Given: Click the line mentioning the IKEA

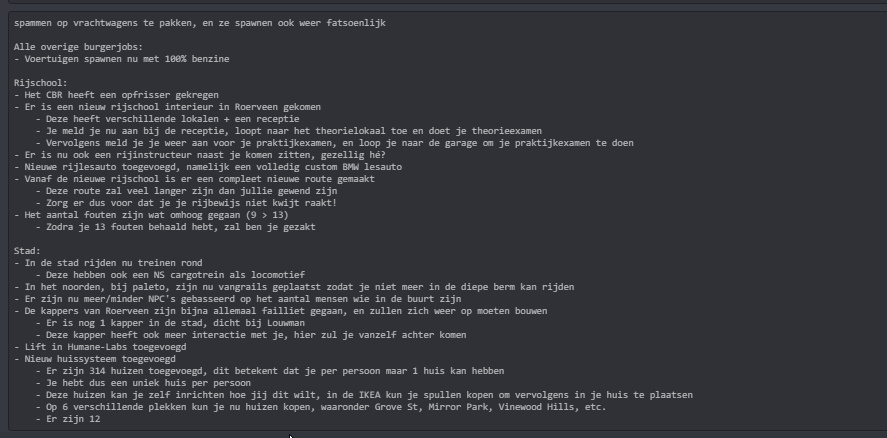Looking at the screenshot, I should tap(330, 395).
